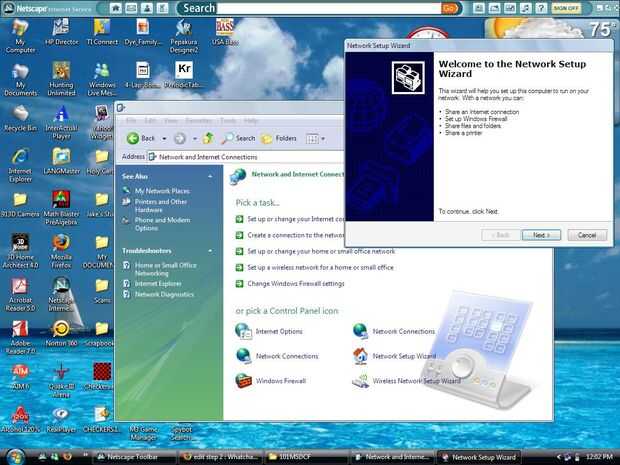
Task: Select the Quake III Arena icon
Action: (x=61, y=380)
